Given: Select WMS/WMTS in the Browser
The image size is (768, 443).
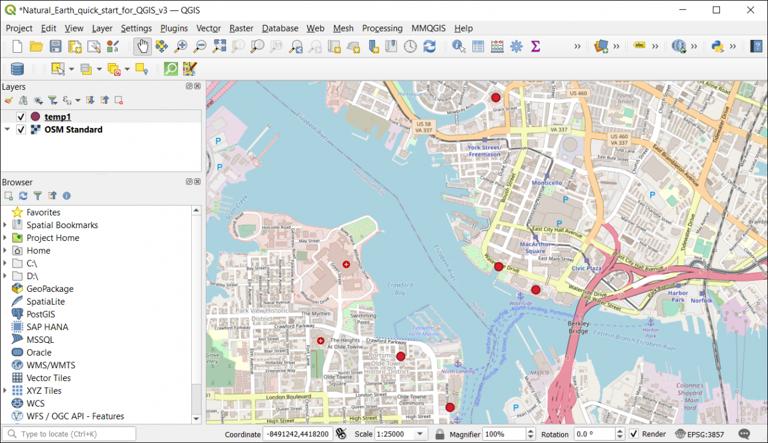Looking at the screenshot, I should [x=51, y=365].
